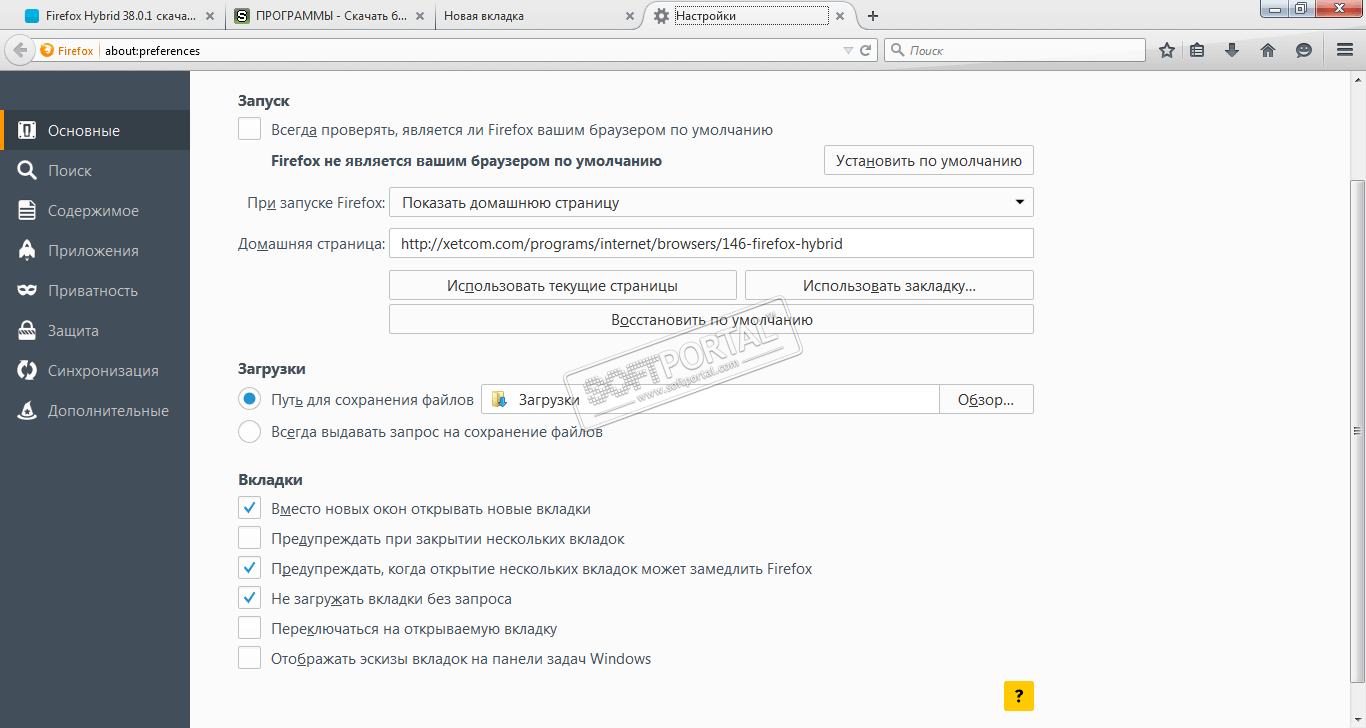1366x728 pixels.
Task: Click the Домашняя страница URL field
Action: tap(711, 243)
